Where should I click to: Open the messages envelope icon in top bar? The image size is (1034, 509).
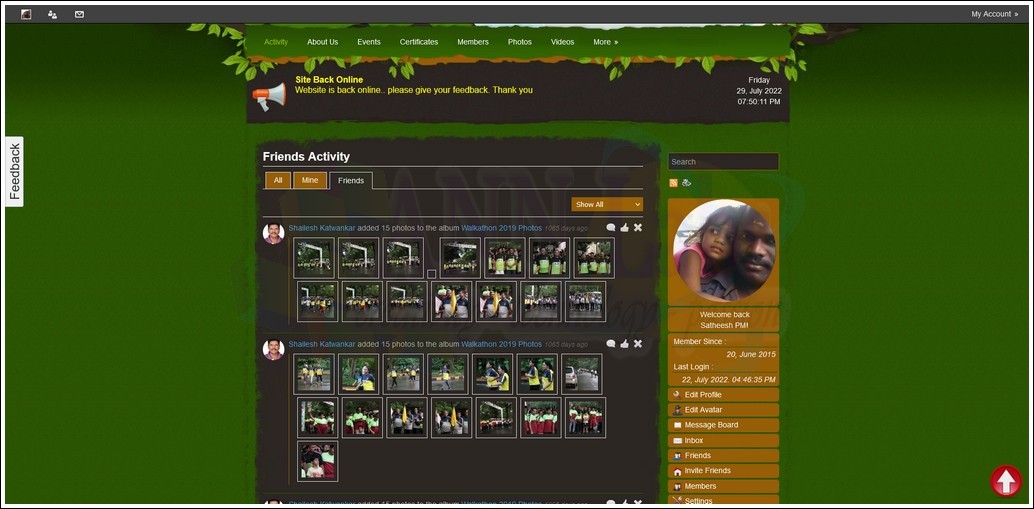(79, 14)
